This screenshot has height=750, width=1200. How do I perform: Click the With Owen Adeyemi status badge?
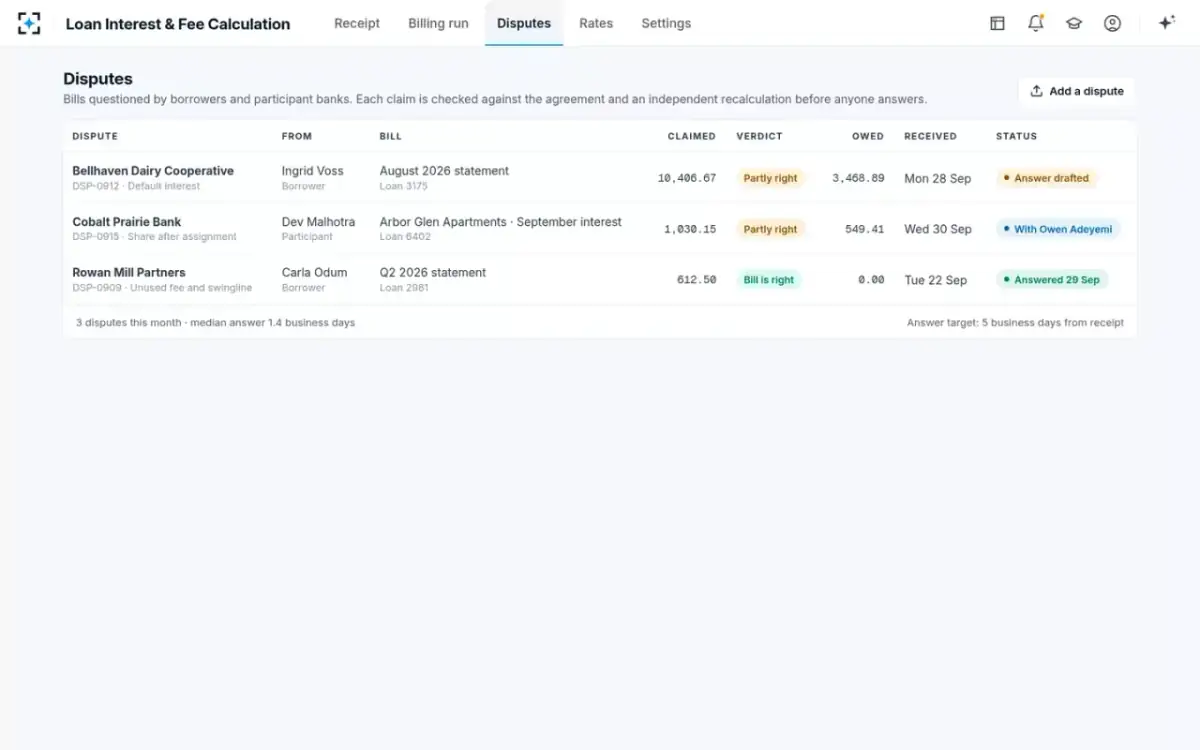[x=1058, y=229]
